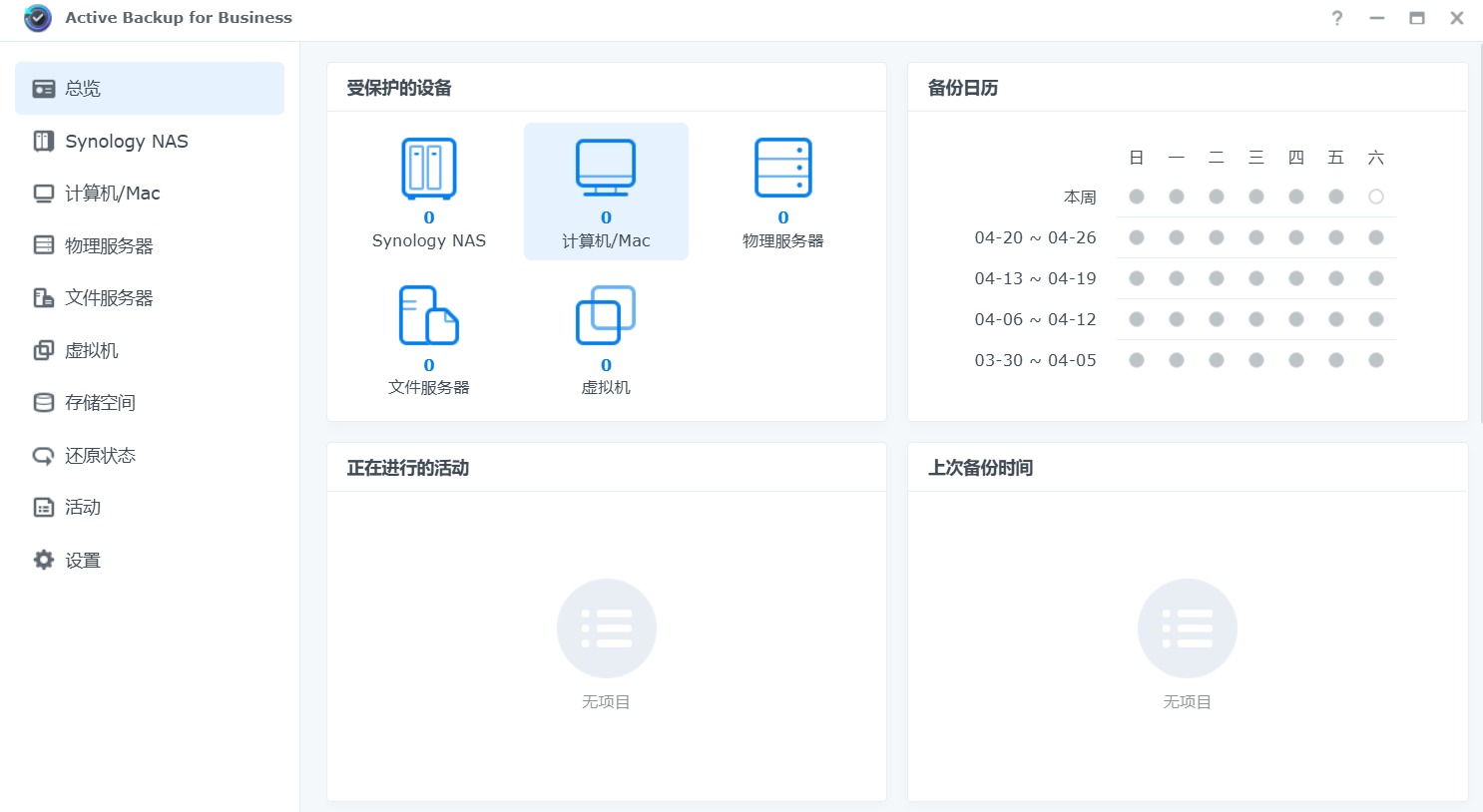Image resolution: width=1483 pixels, height=812 pixels.
Task: Click the 上次备份时间 panel title
Action: (x=980, y=468)
